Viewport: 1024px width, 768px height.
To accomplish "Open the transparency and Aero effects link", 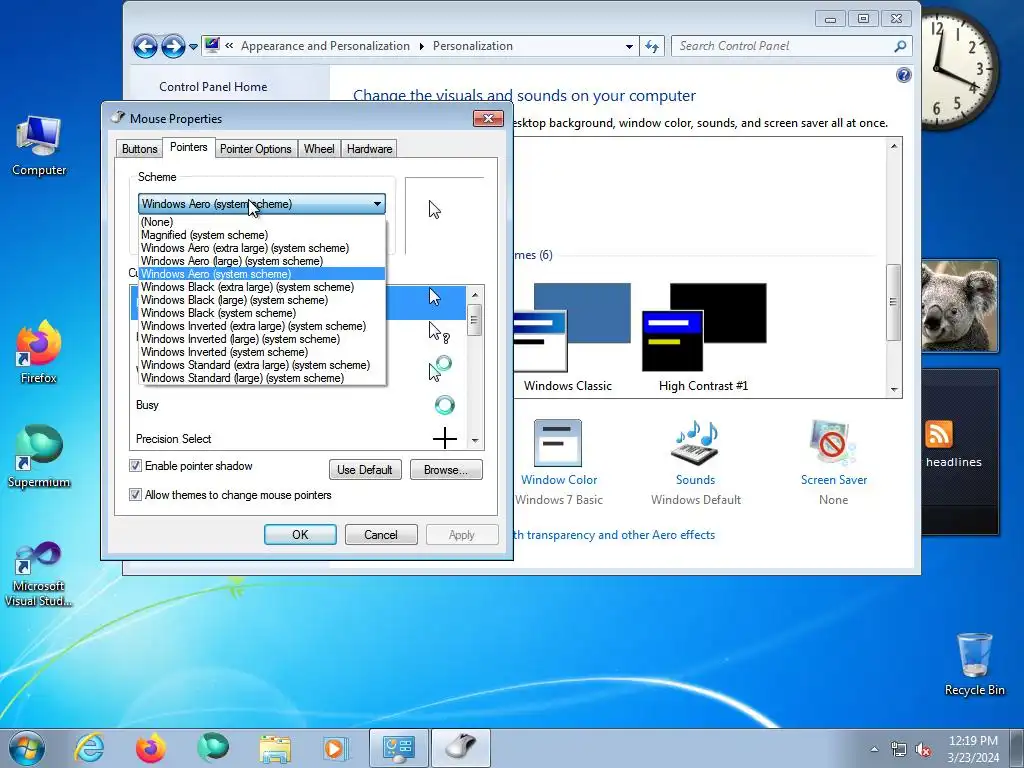I will tap(613, 535).
